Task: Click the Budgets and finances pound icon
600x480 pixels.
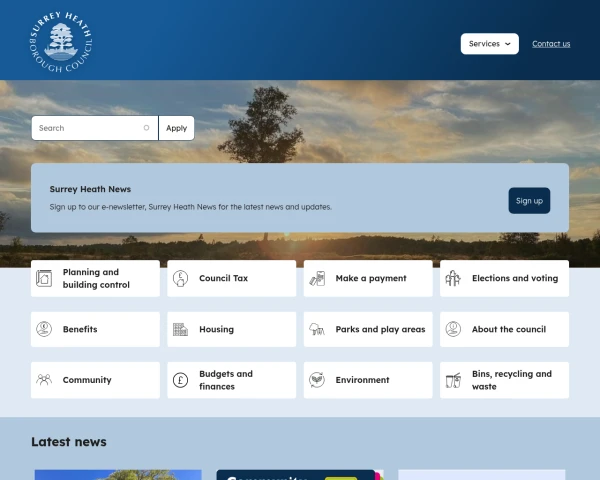Action: pyautogui.click(x=180, y=380)
